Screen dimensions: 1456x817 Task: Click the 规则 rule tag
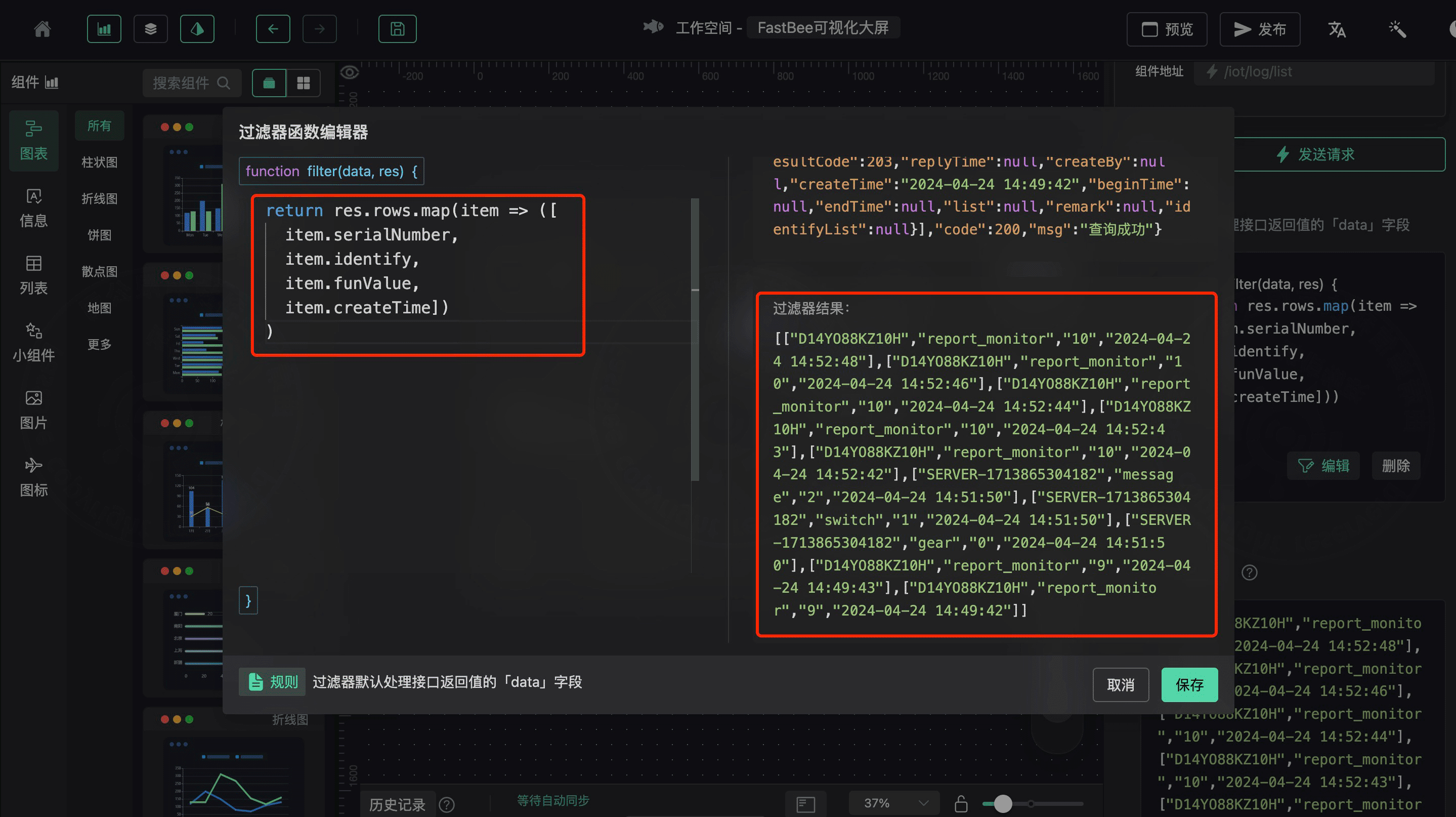point(273,682)
